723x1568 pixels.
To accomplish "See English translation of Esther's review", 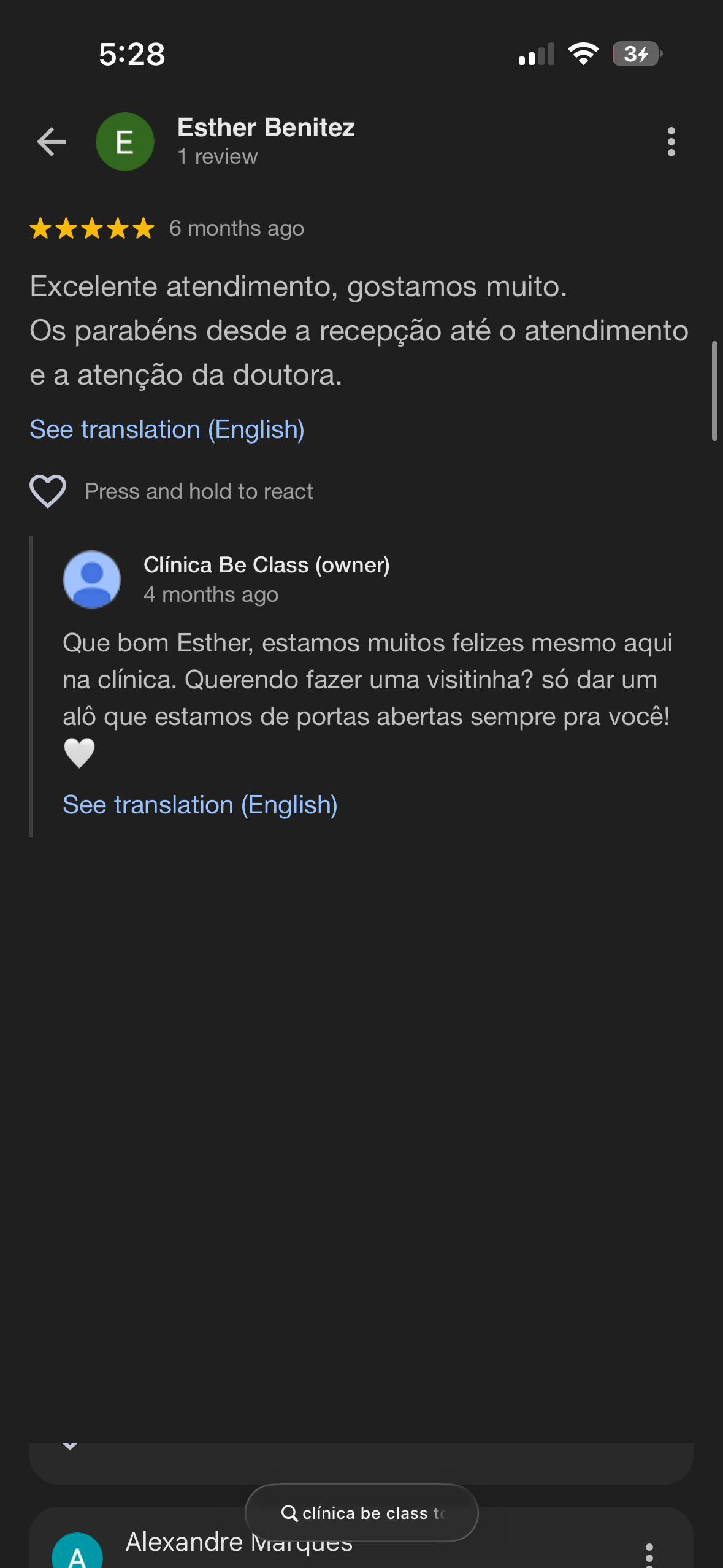I will pyautogui.click(x=167, y=429).
